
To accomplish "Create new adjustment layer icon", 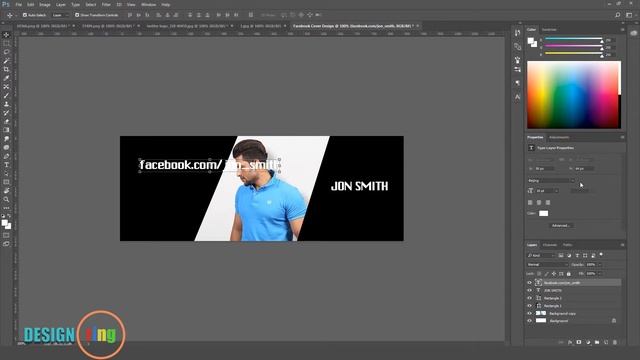I will coord(588,342).
